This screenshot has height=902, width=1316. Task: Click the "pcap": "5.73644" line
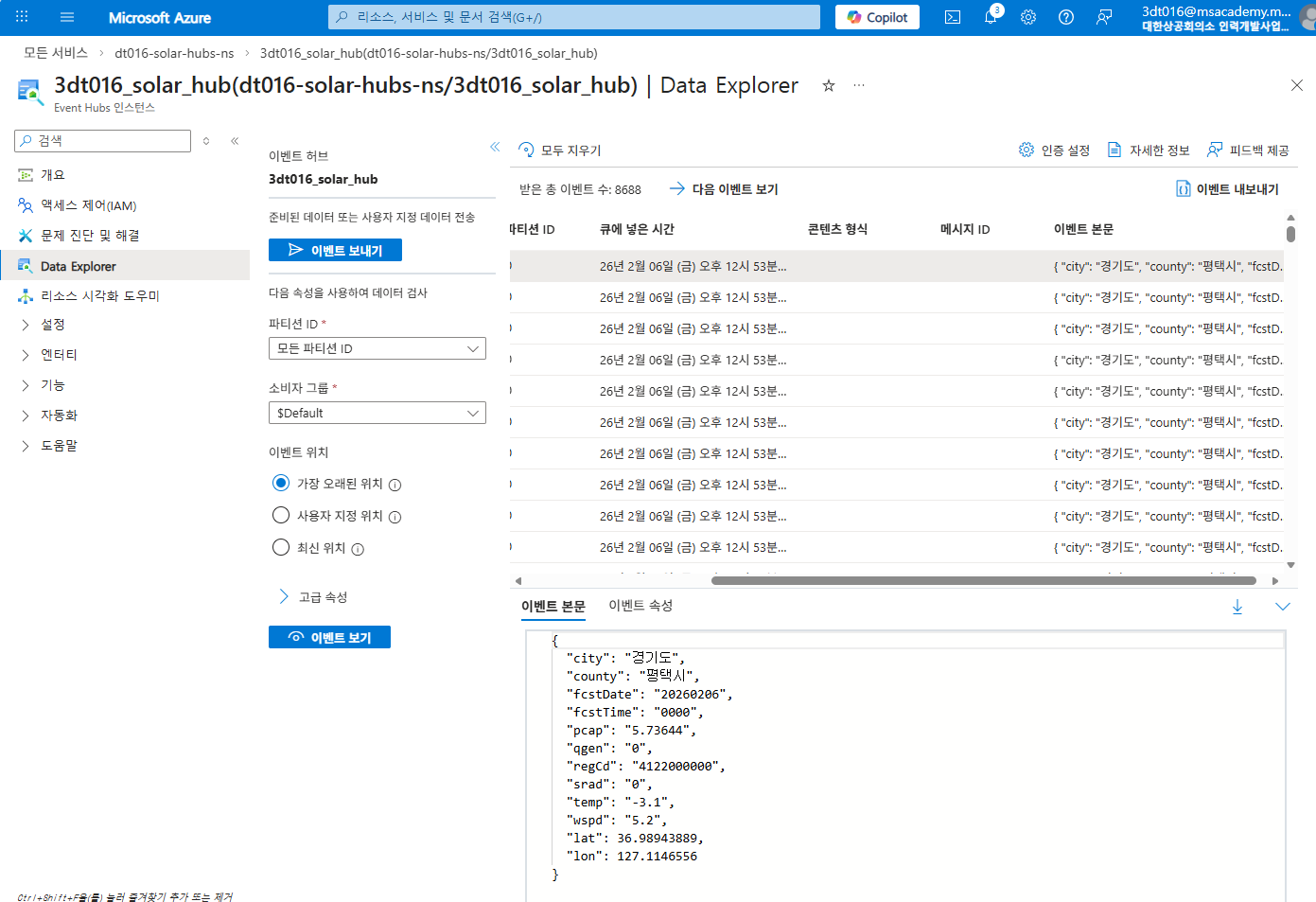(631, 731)
